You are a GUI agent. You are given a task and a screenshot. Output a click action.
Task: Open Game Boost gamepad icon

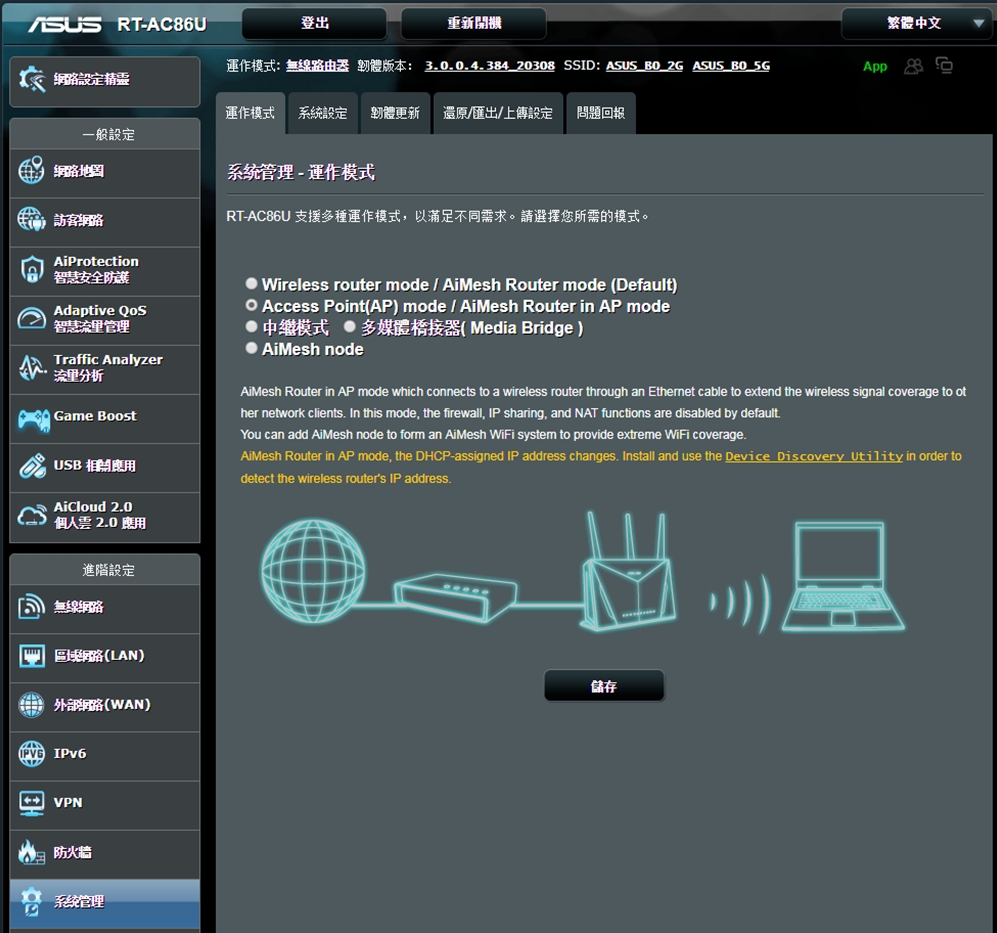[32, 417]
